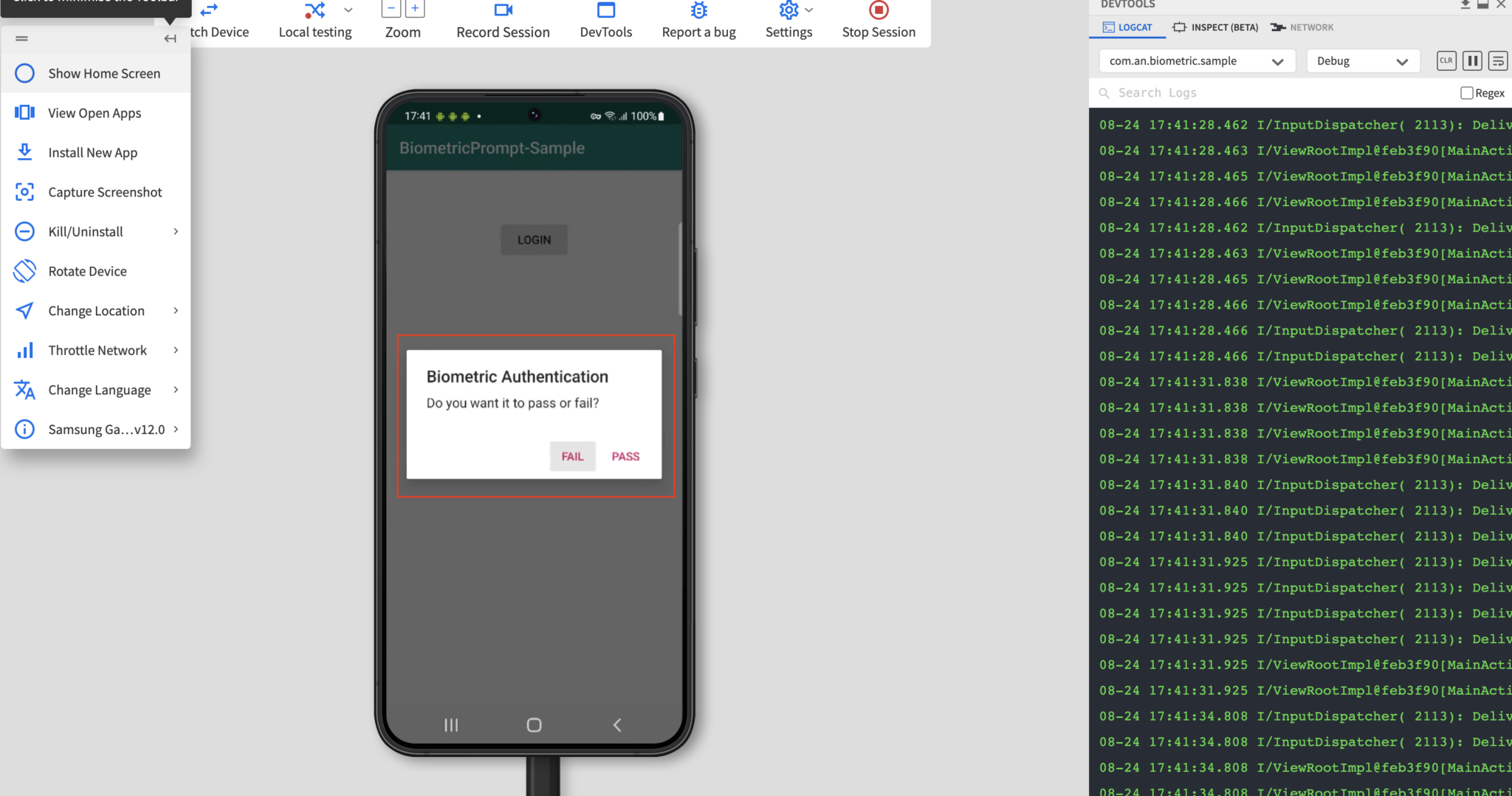Screen dimensions: 1512x796
Task: Click the Zoom minus stepper button
Action: 391,8
